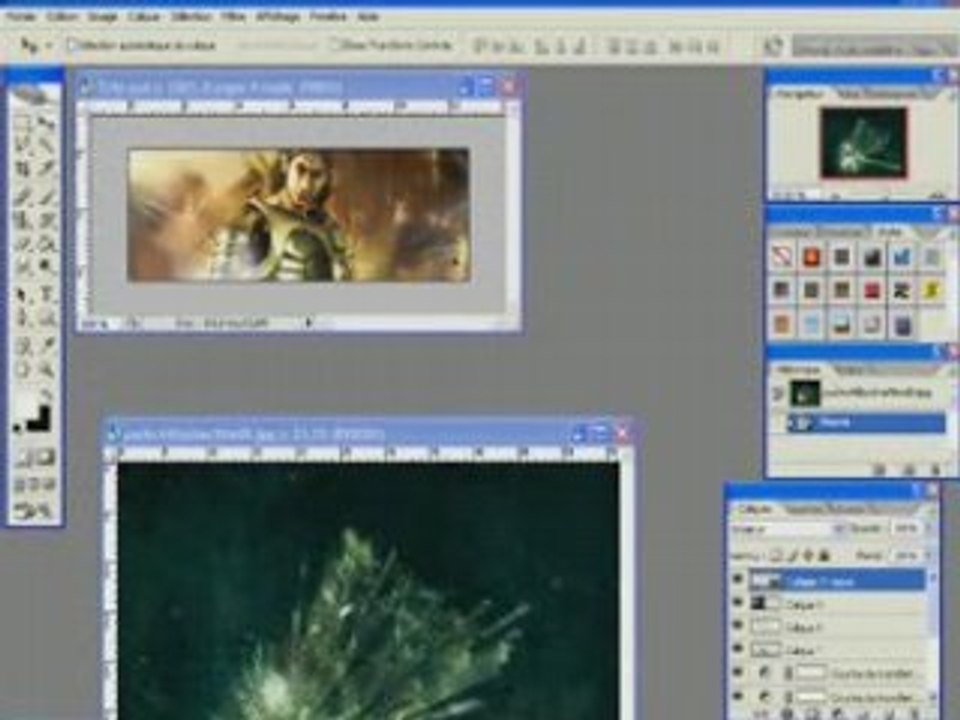Toggle eye of black-thumbnail Calque layer
The width and height of the screenshot is (960, 720).
pyautogui.click(x=738, y=604)
